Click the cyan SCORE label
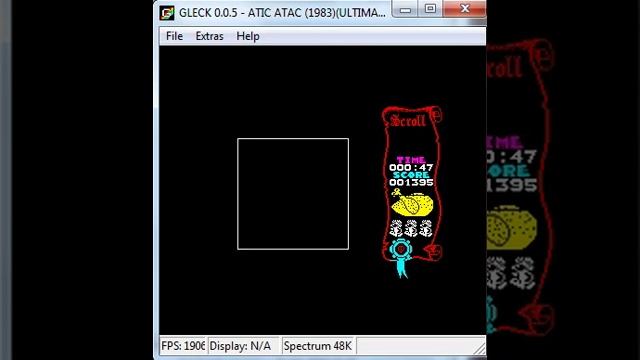640x360 pixels. pos(411,175)
